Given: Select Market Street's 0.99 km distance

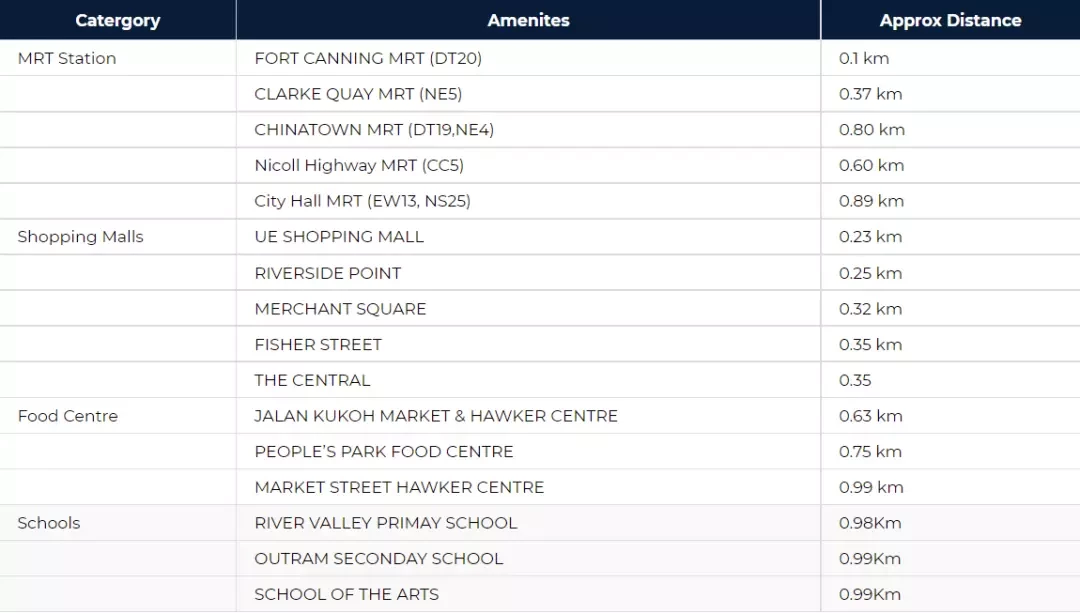Looking at the screenshot, I should click(871, 488).
